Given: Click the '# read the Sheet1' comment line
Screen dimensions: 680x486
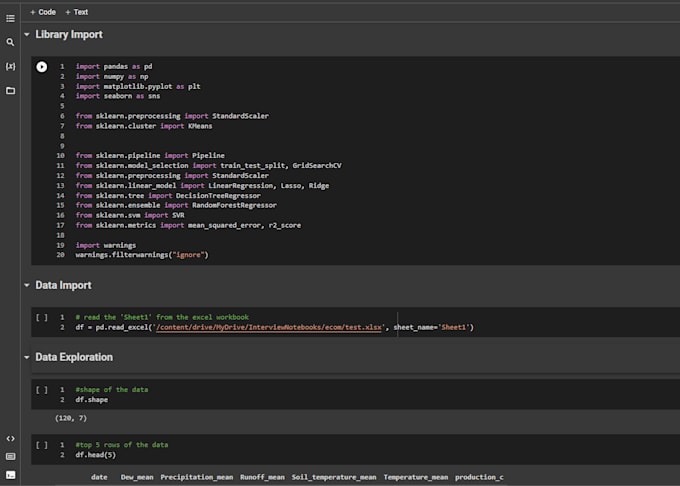Looking at the screenshot, I should (162, 317).
